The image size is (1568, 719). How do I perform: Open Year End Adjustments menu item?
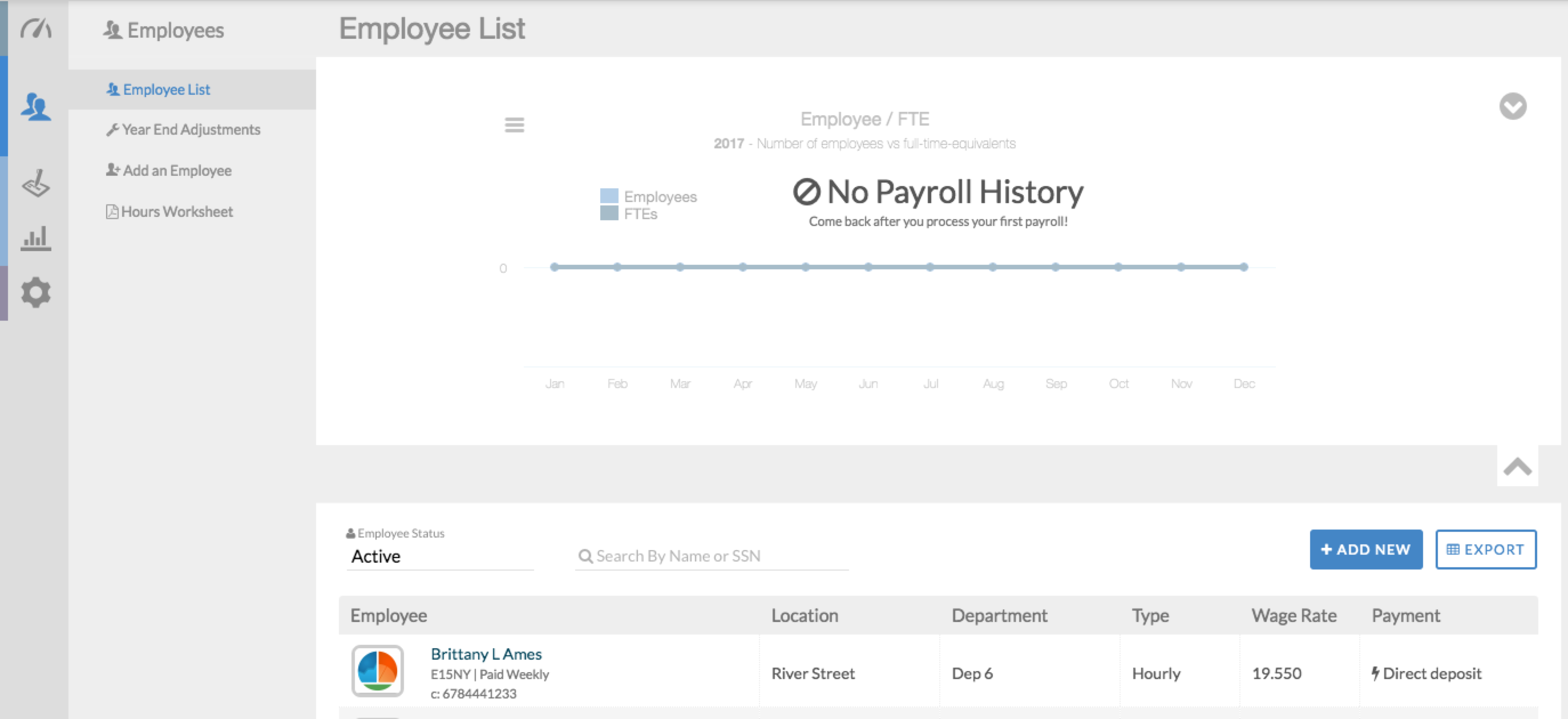tap(192, 130)
